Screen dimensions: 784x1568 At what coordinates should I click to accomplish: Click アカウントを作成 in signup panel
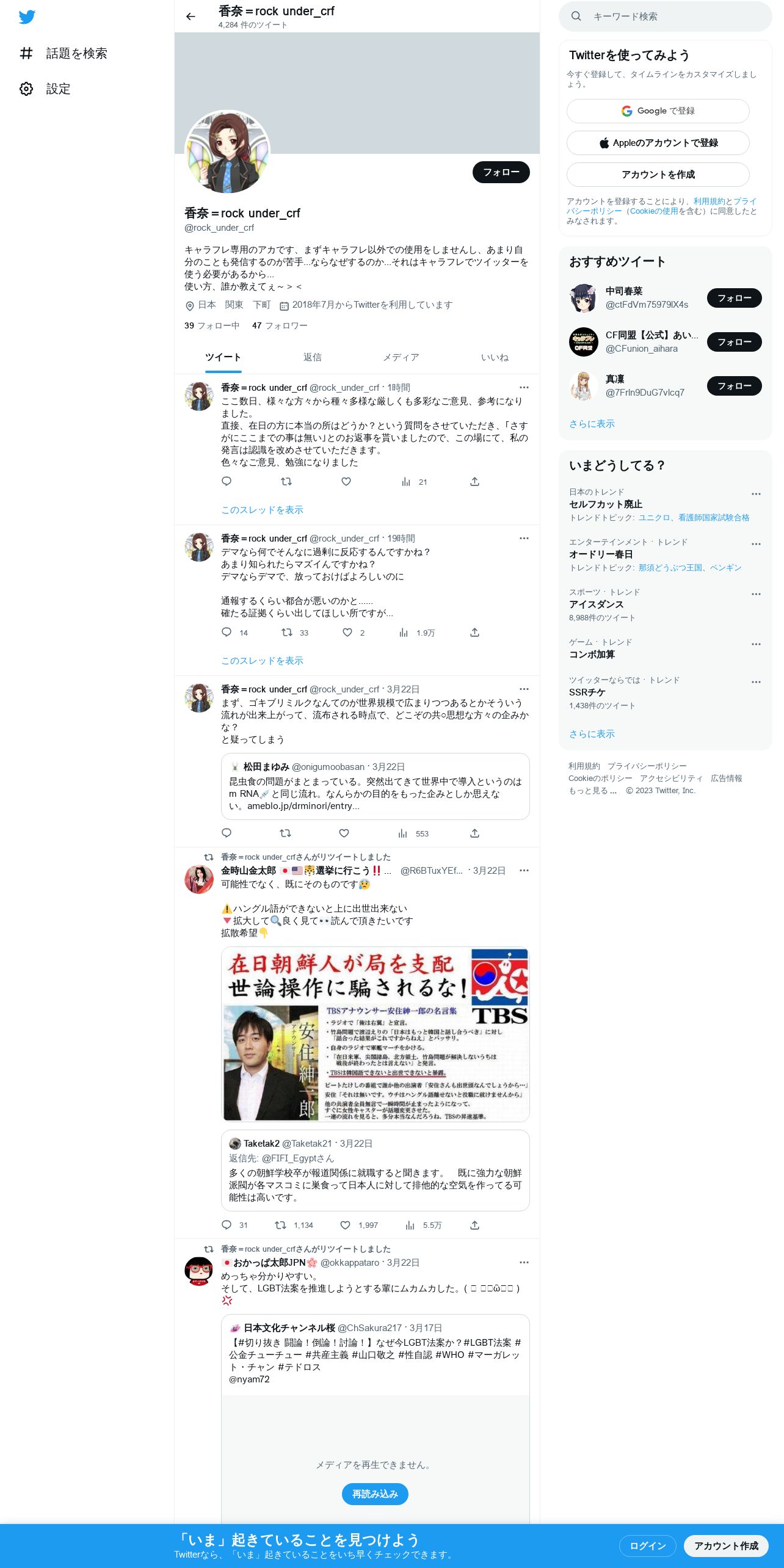pyautogui.click(x=658, y=175)
